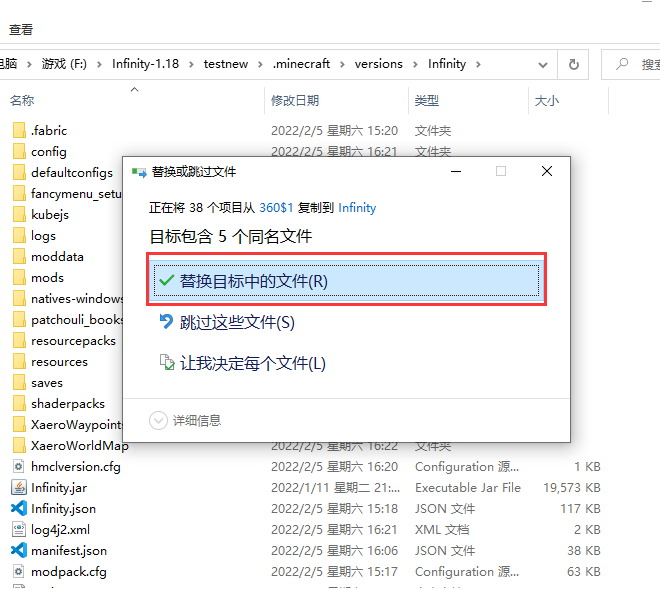Select the manifest.json file name
660x589 pixels.
click(x=69, y=551)
